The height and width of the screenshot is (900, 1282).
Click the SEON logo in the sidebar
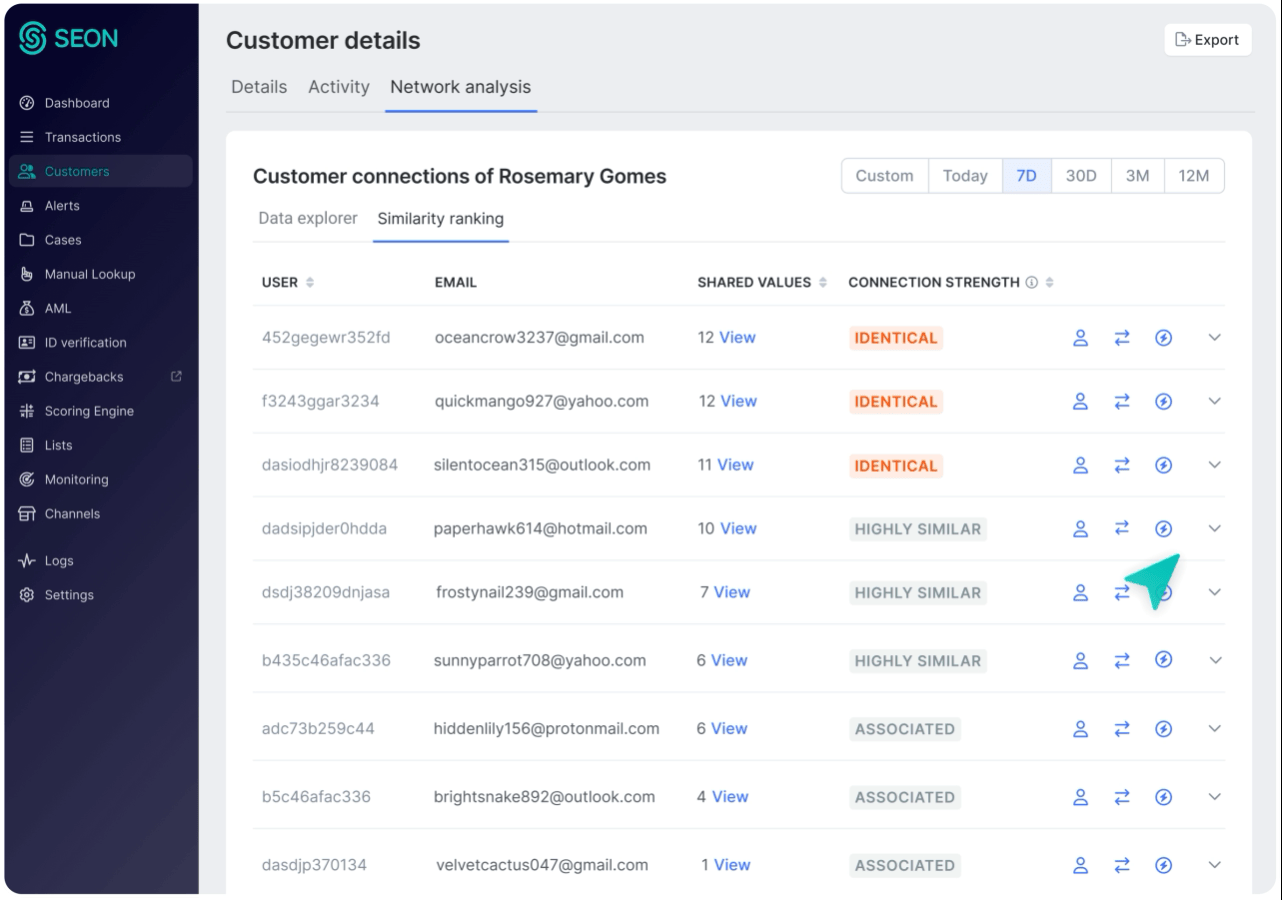(68, 39)
